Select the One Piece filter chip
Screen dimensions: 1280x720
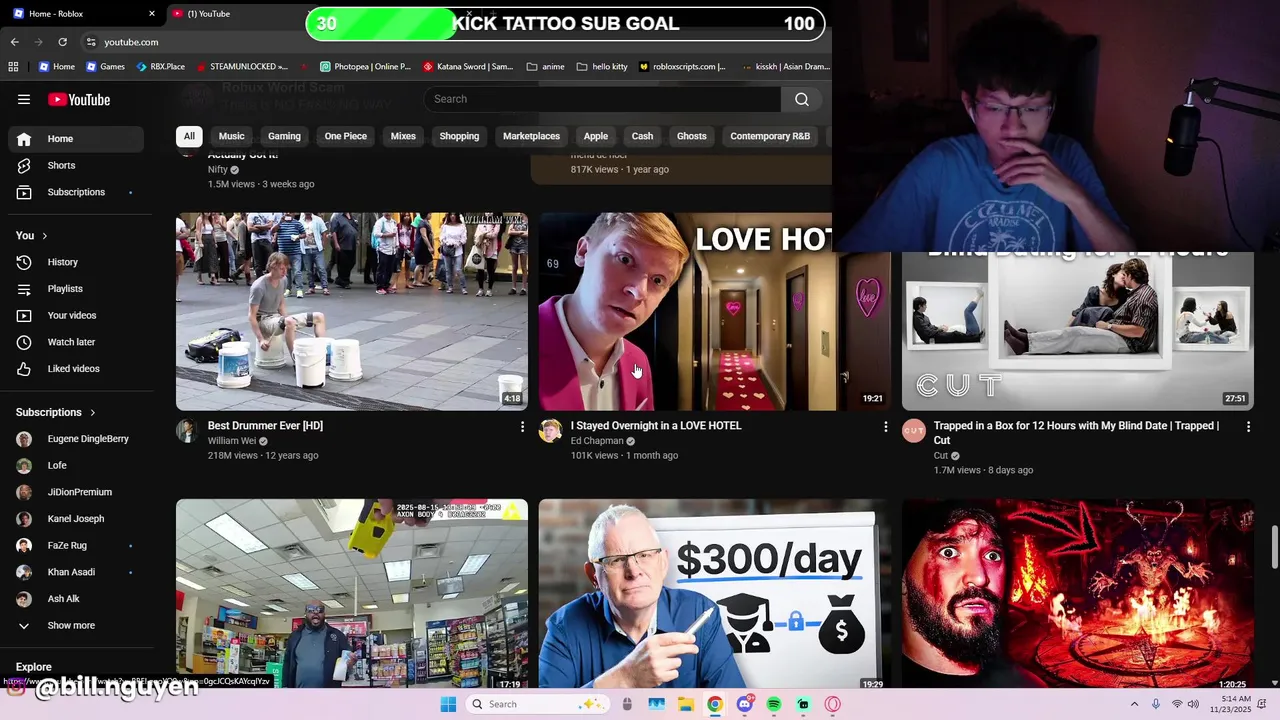click(x=346, y=136)
